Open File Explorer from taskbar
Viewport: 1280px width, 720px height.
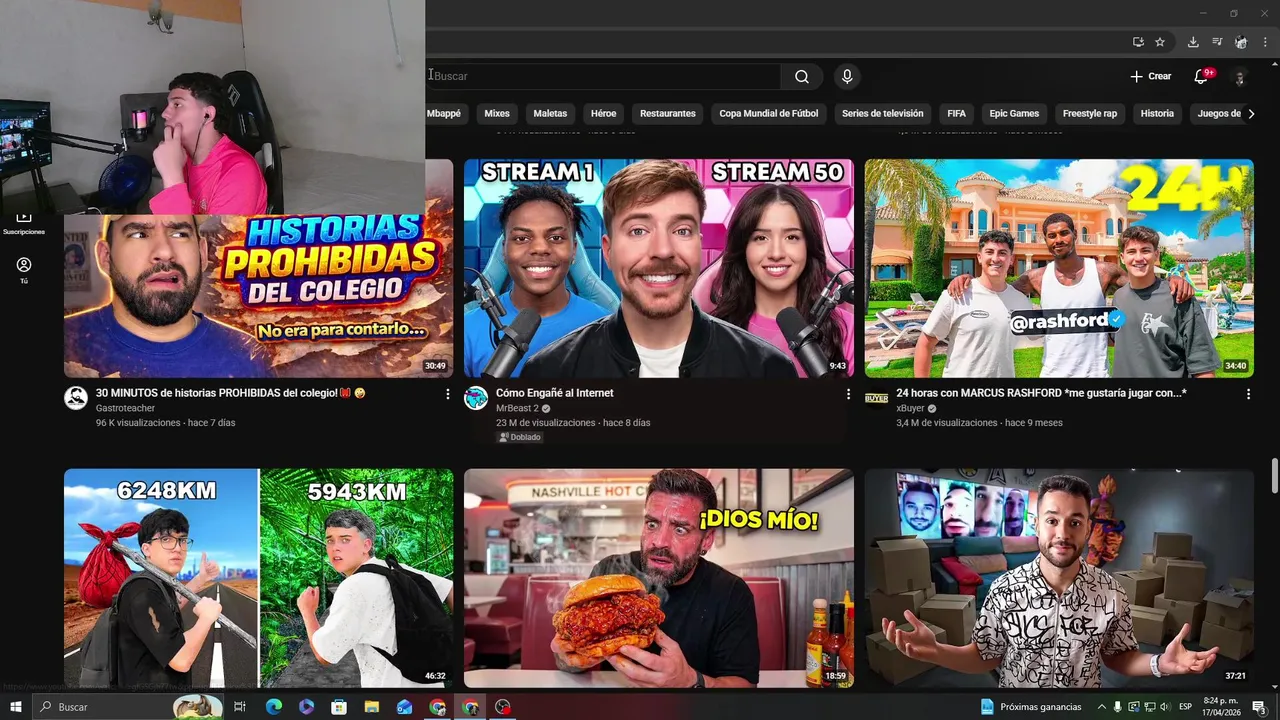[x=372, y=707]
